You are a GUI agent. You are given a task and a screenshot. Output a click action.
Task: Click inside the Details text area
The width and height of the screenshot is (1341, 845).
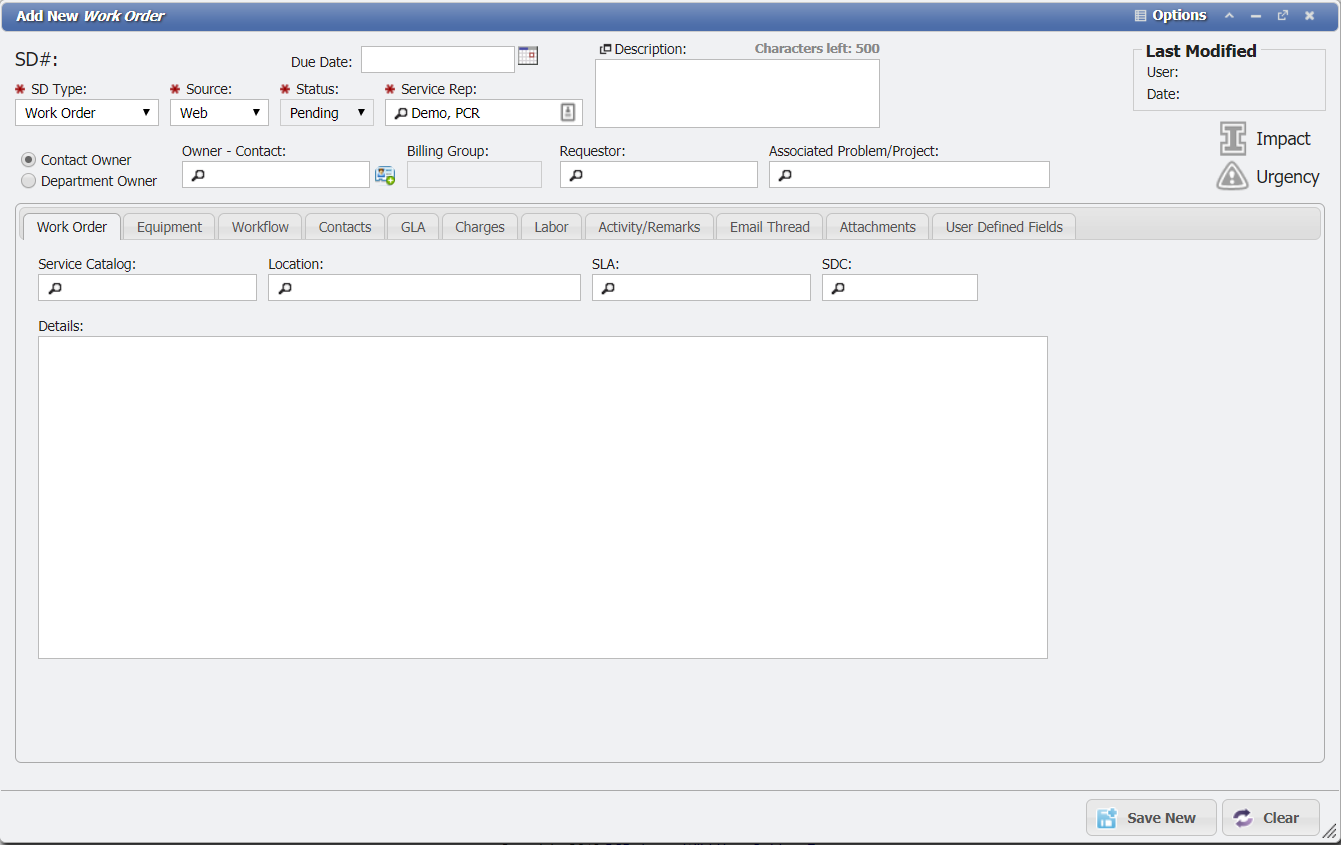tap(540, 495)
